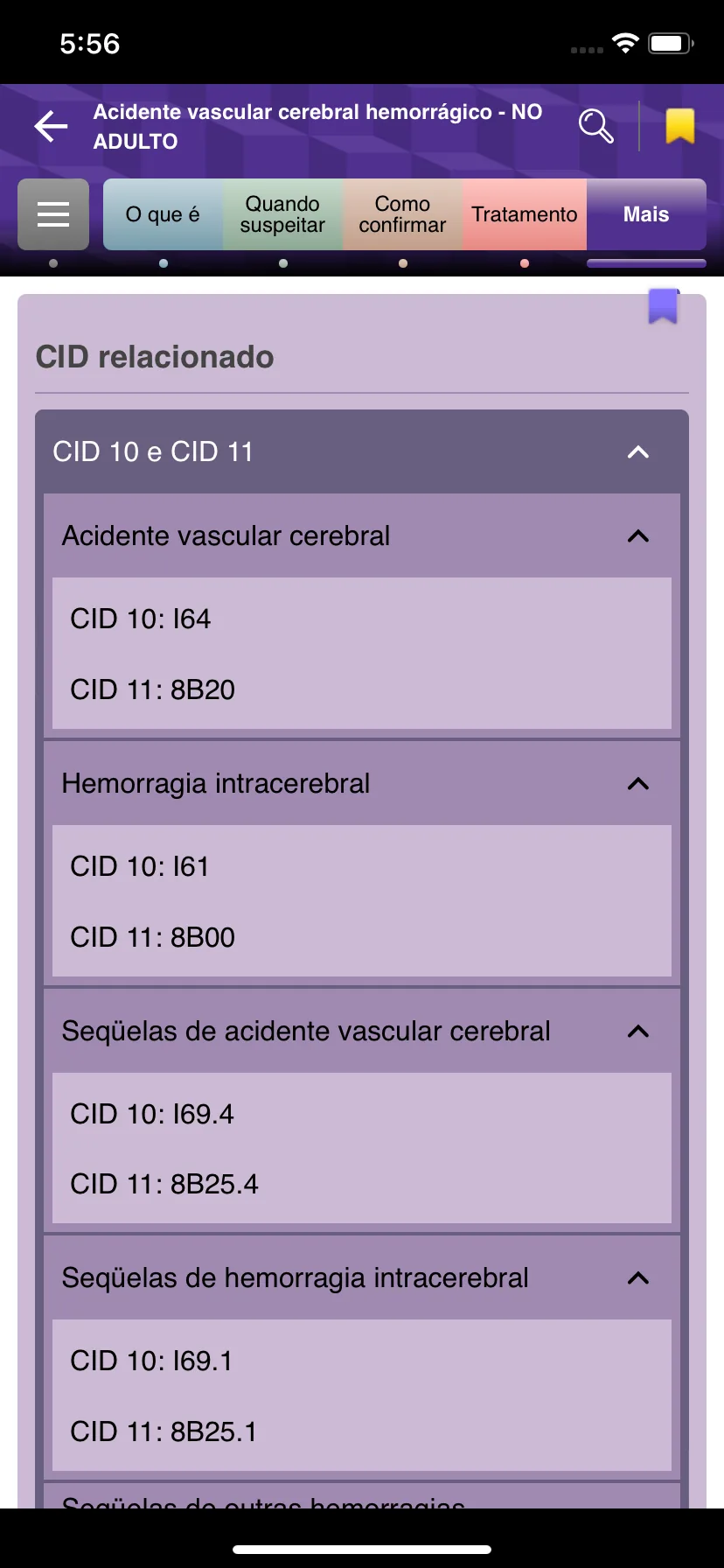Toggle the yellow bookmark icon in header

click(x=680, y=126)
